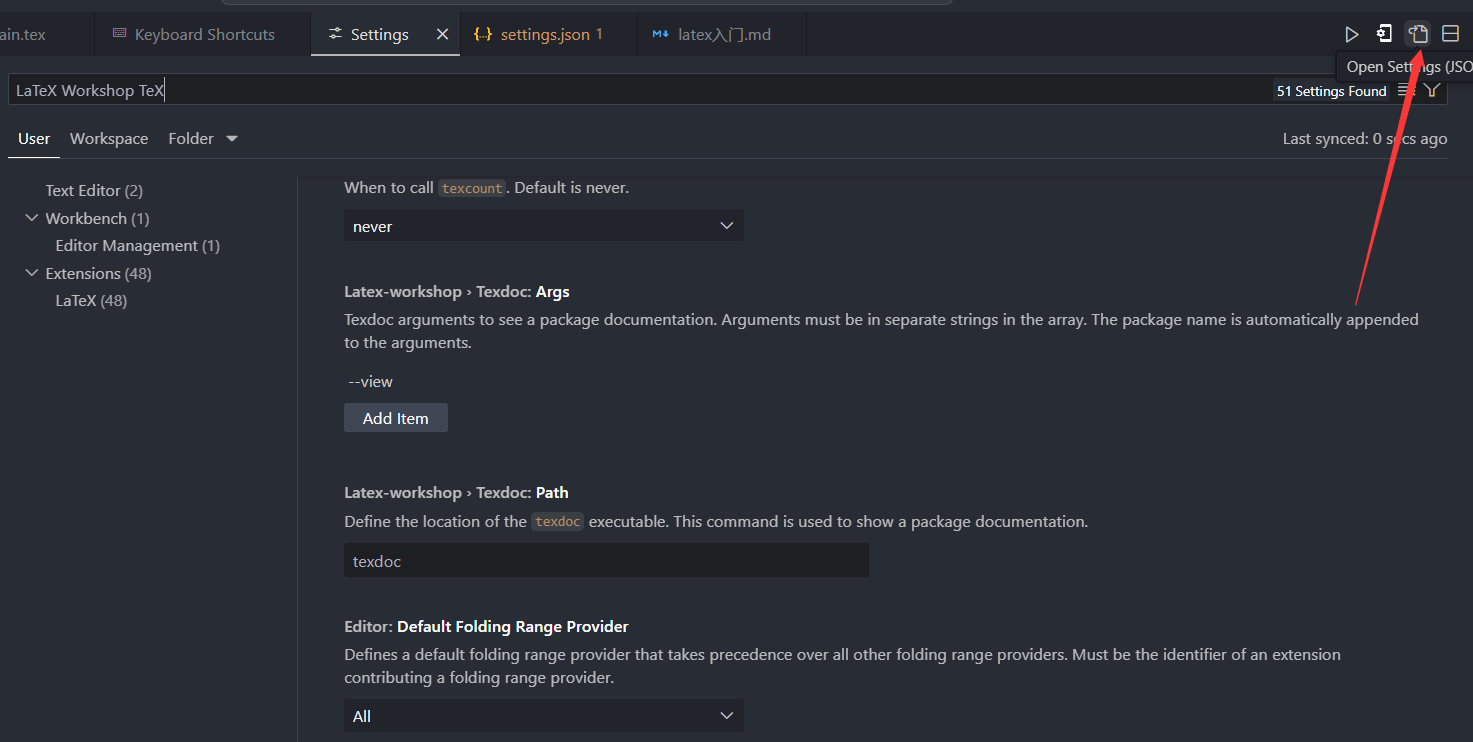Select the Workspace settings scope tab
Image resolution: width=1473 pixels, height=742 pixels.
pos(109,139)
